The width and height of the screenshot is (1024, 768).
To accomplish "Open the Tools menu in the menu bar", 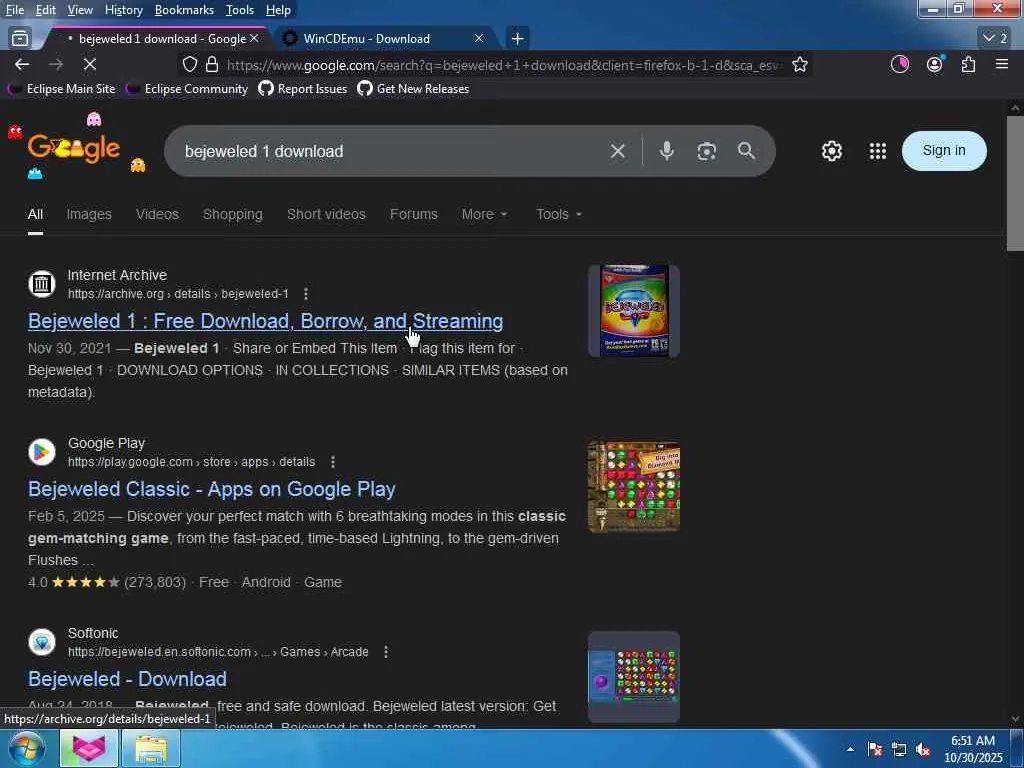I will 240,10.
